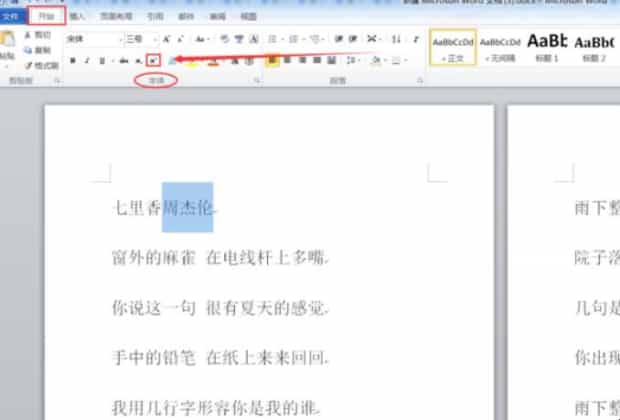This screenshot has height=420, width=620.
Task: Apply the text highlight color
Action: pyautogui.click(x=191, y=61)
